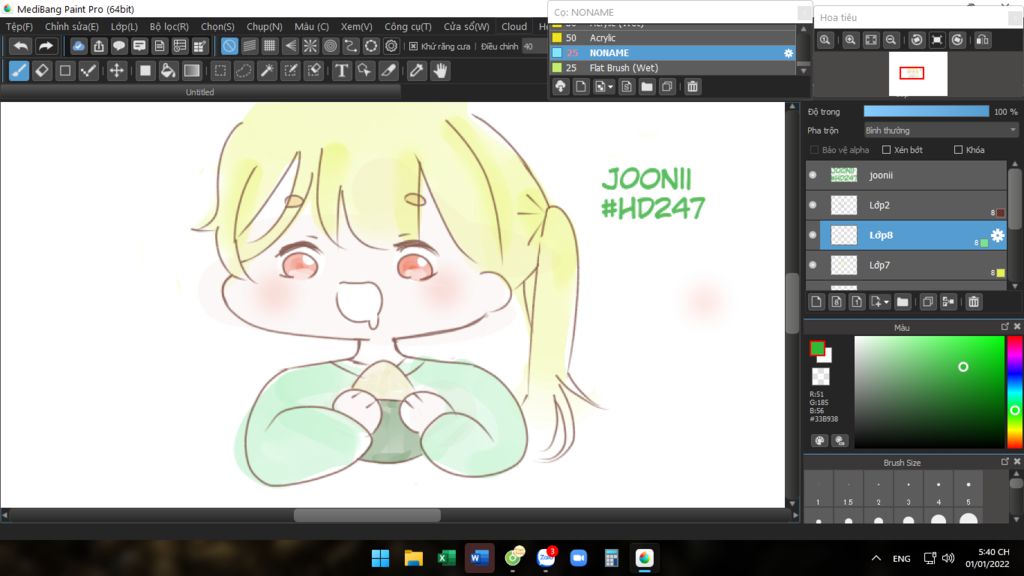Enable the Xén bớt checkbox
1024x576 pixels.
[x=886, y=150]
